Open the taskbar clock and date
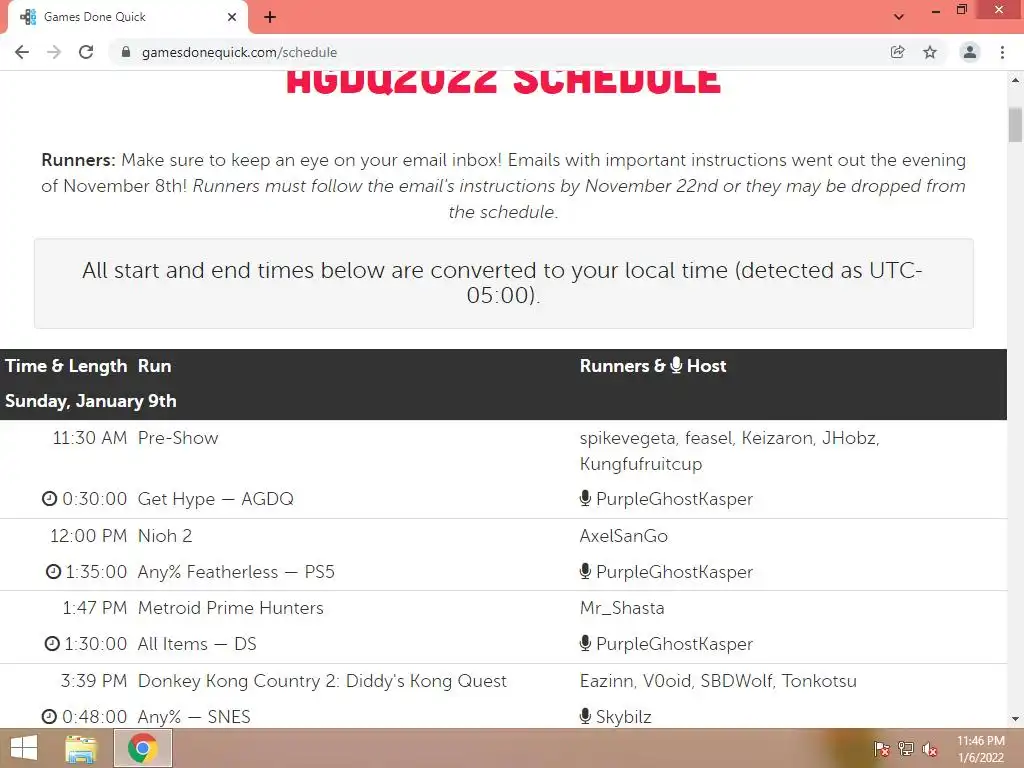The width and height of the screenshot is (1024, 768). click(981, 749)
